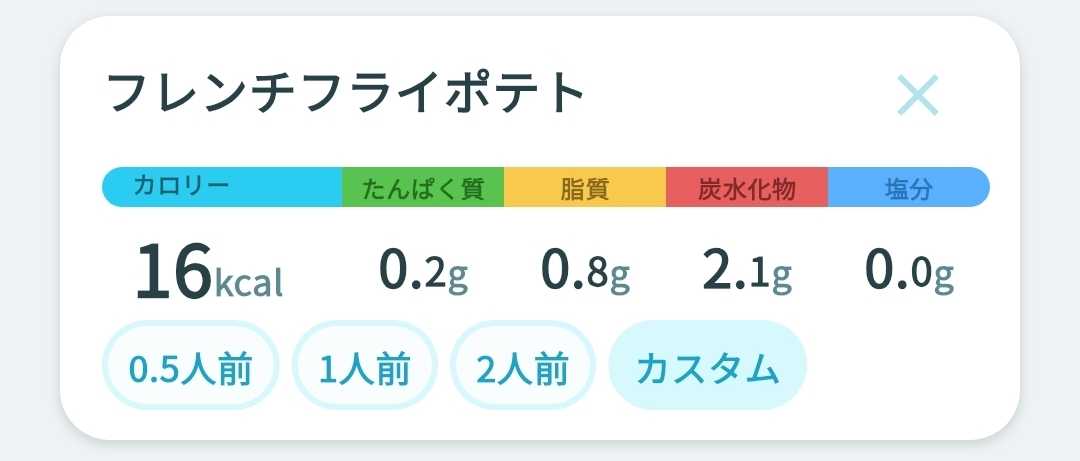Click the 0.8g fat value
The width and height of the screenshot is (1080, 461).
tap(585, 272)
